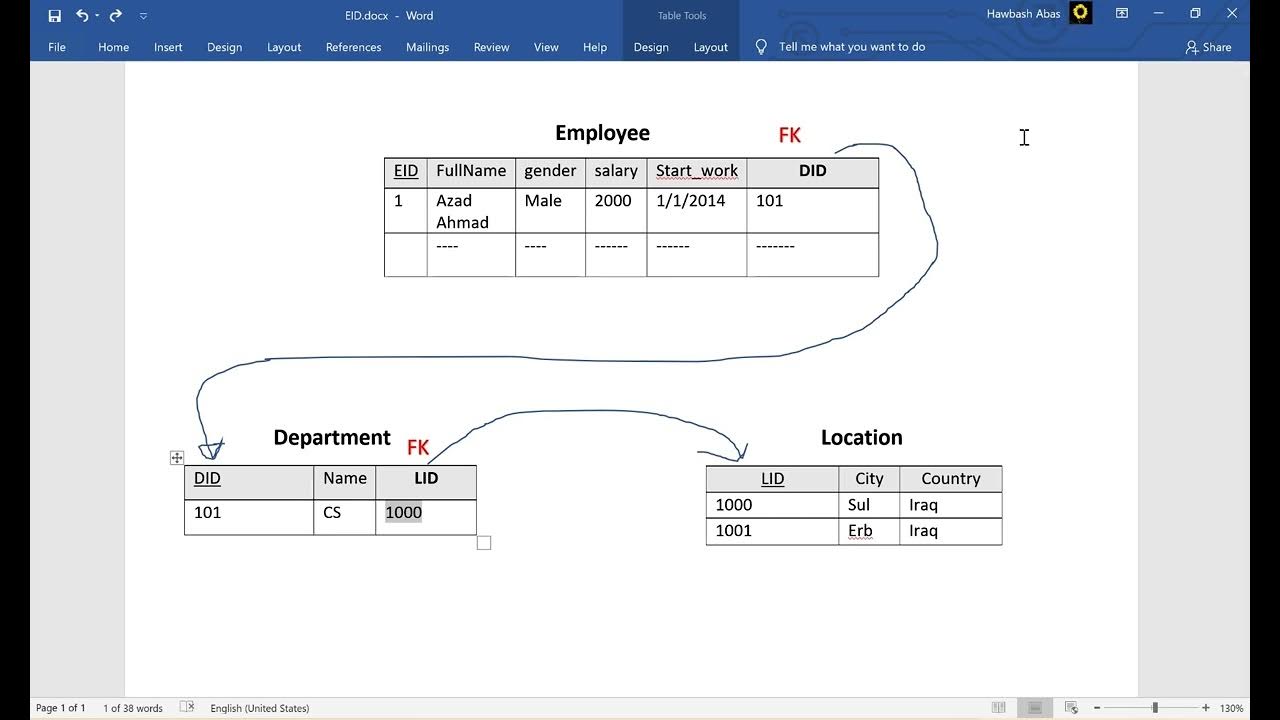Screen dimensions: 1280x720
Task: Click the Department table move handle
Action: (177, 457)
